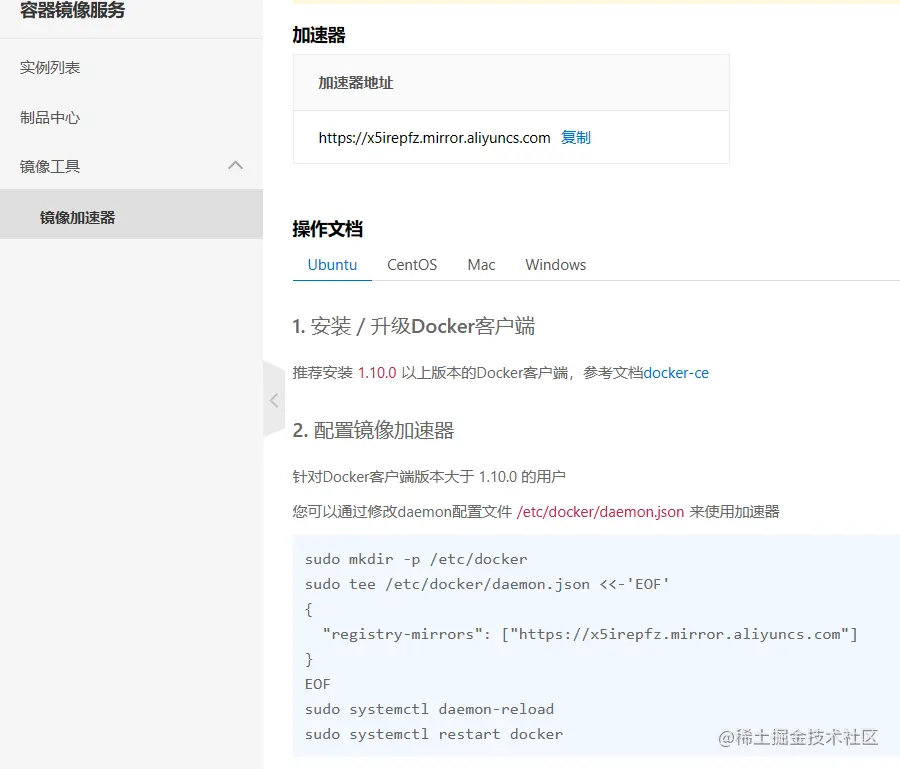The image size is (900, 769).
Task: Click the 加速器 heading
Action: tap(319, 35)
